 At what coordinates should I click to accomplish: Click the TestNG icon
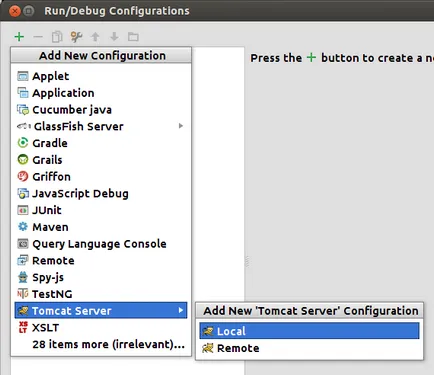[23, 294]
